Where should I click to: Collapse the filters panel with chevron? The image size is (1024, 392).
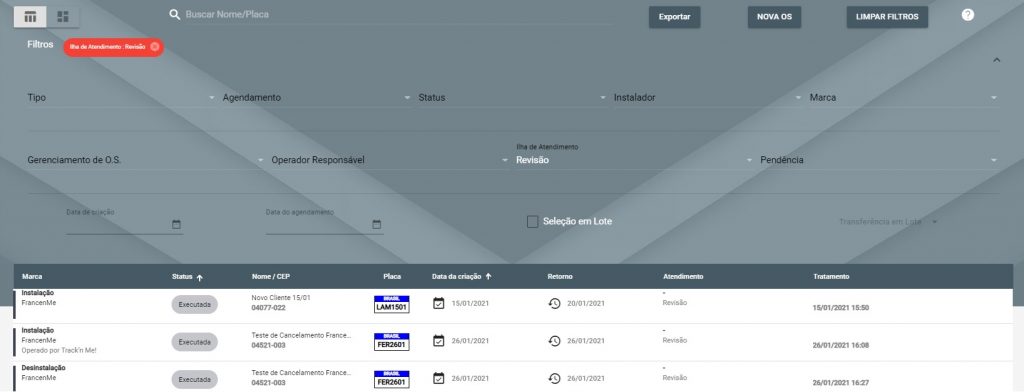click(x=997, y=60)
